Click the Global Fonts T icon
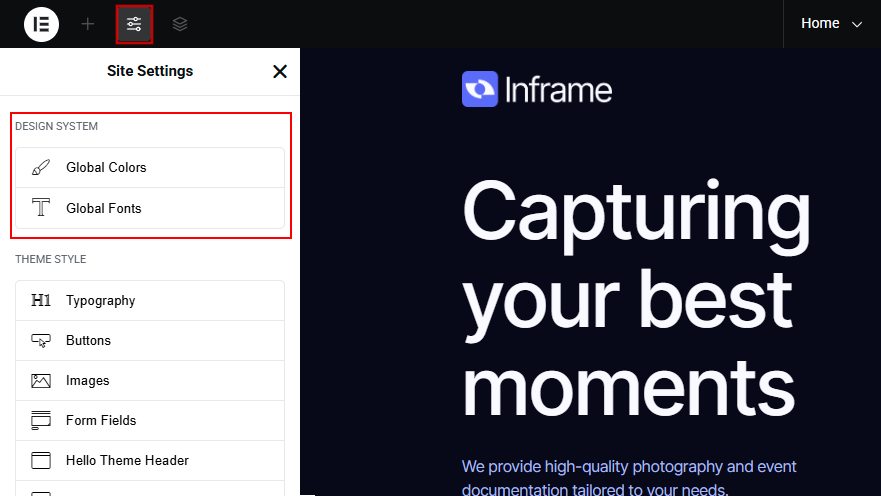Image resolution: width=881 pixels, height=496 pixels. tap(41, 208)
